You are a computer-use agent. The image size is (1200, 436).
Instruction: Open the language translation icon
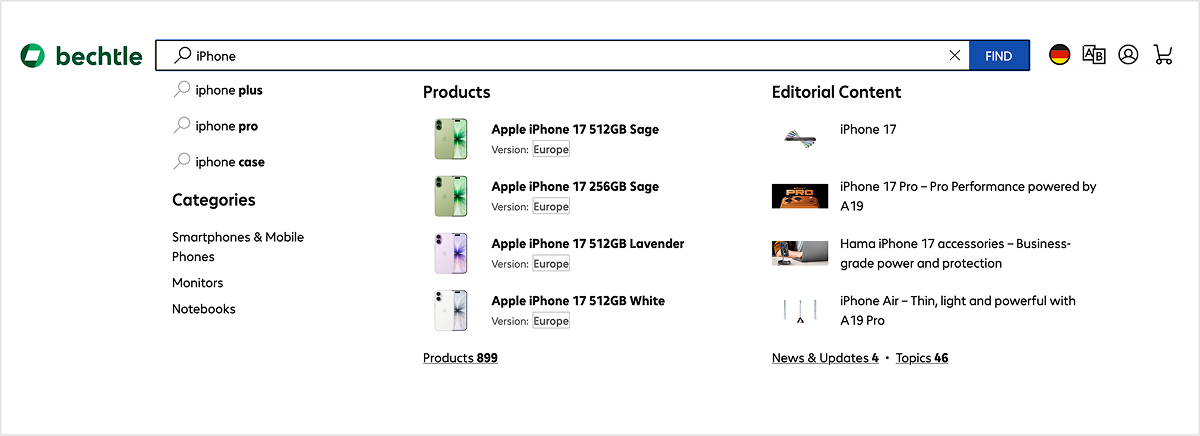point(1094,55)
